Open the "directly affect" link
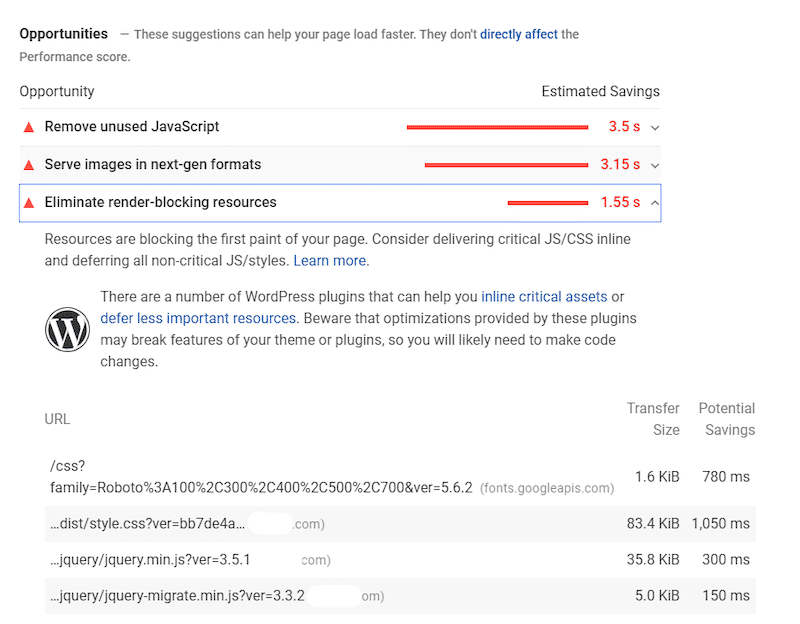 [x=518, y=33]
